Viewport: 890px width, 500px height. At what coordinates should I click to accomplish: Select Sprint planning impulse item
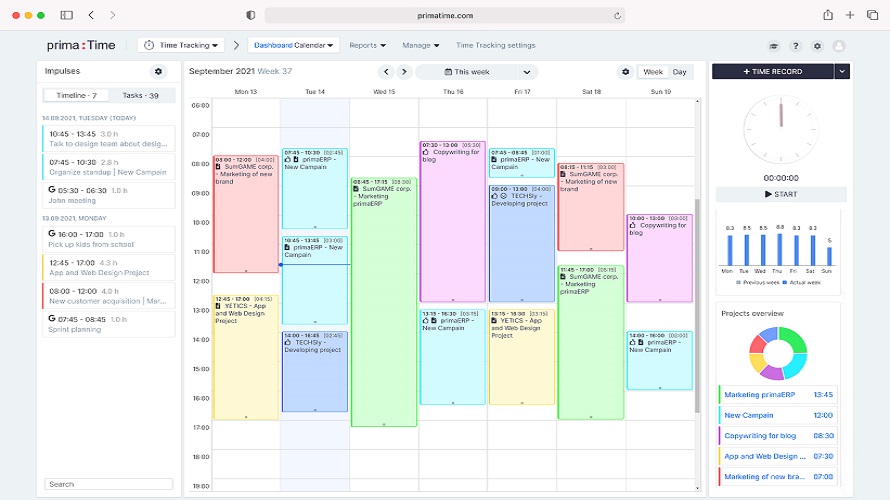tap(108, 324)
